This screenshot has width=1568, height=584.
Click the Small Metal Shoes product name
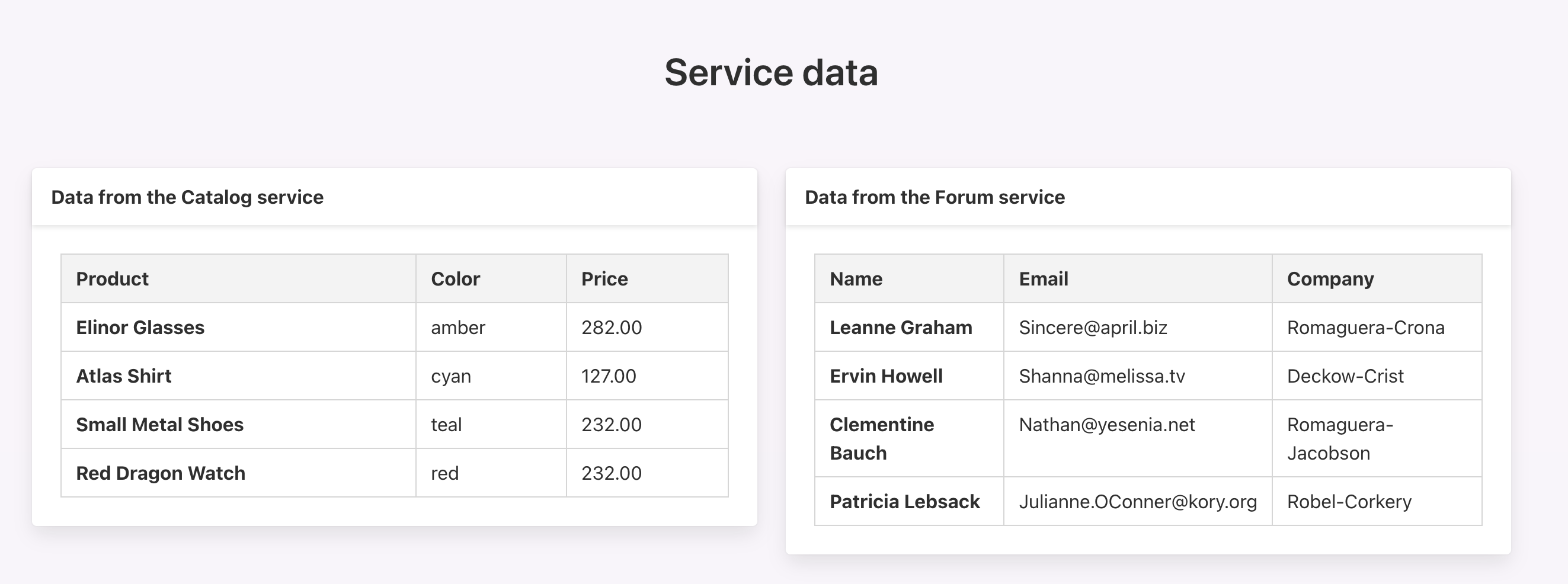pyautogui.click(x=159, y=425)
